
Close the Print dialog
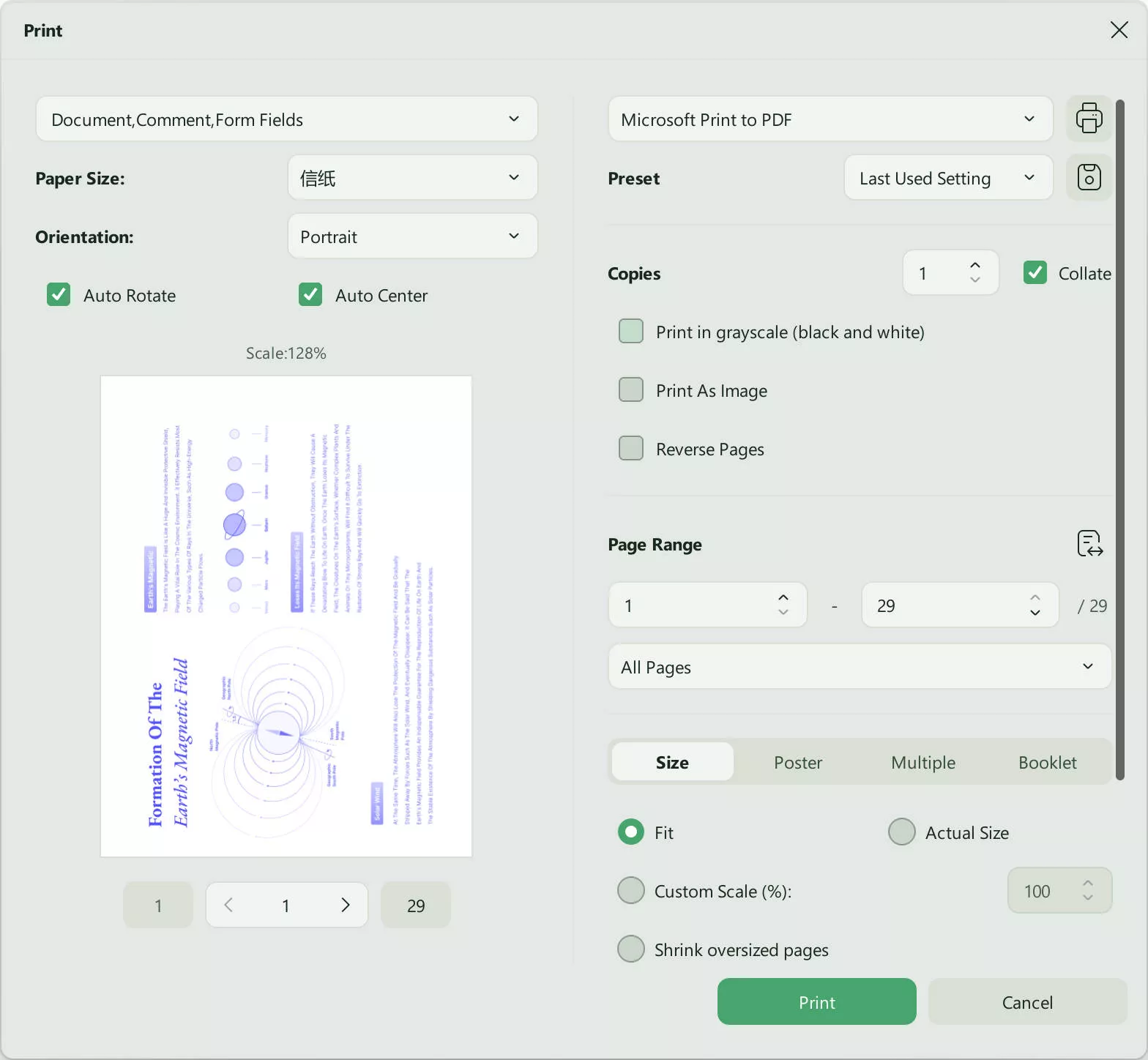1119,30
